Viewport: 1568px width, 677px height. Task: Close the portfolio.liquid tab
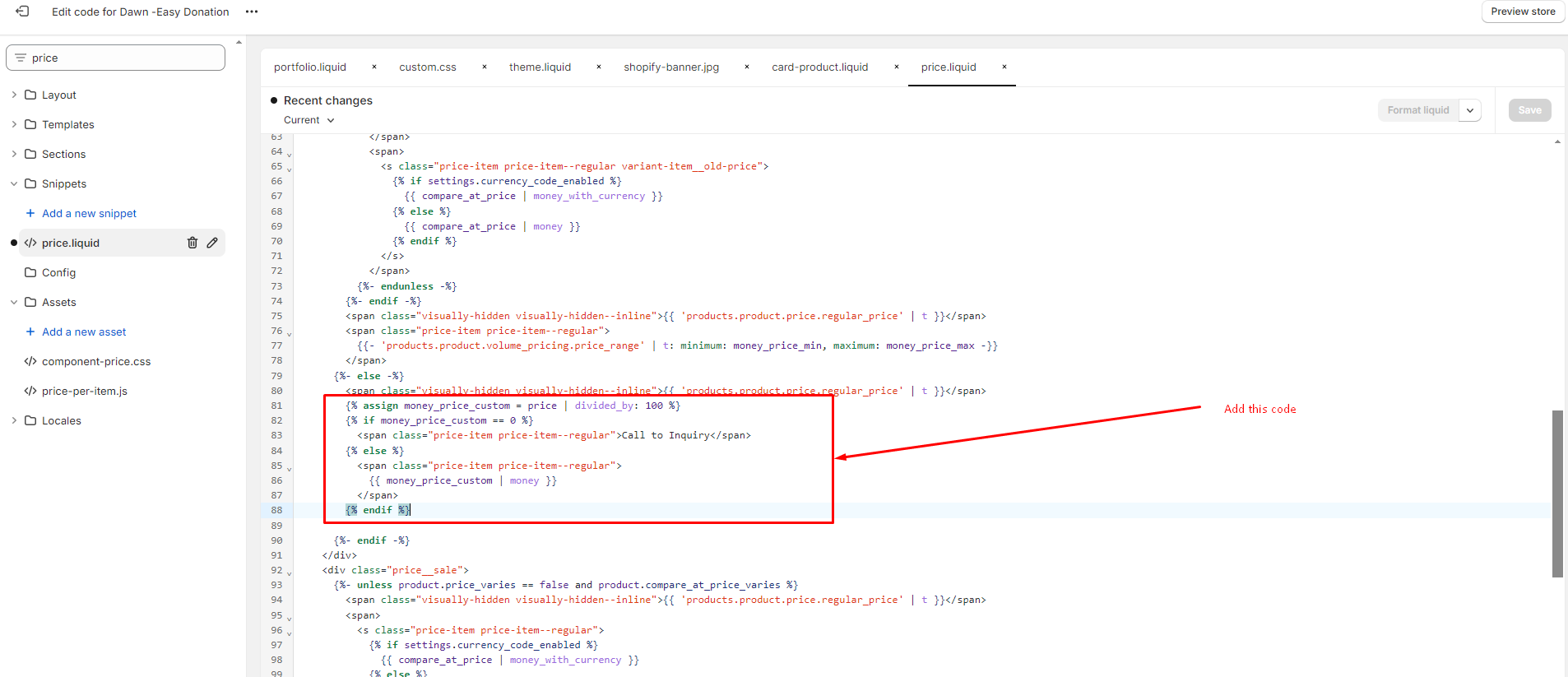(x=374, y=67)
